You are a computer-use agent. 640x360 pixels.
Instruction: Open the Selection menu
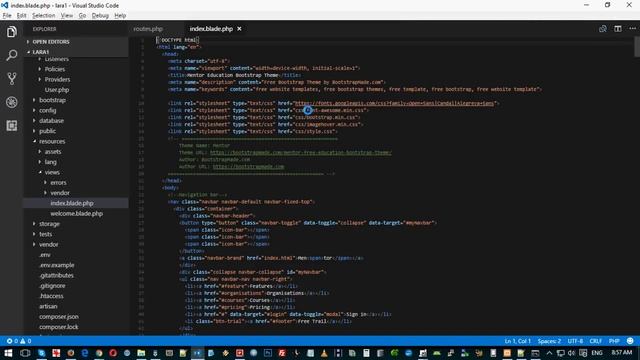click(x=43, y=16)
